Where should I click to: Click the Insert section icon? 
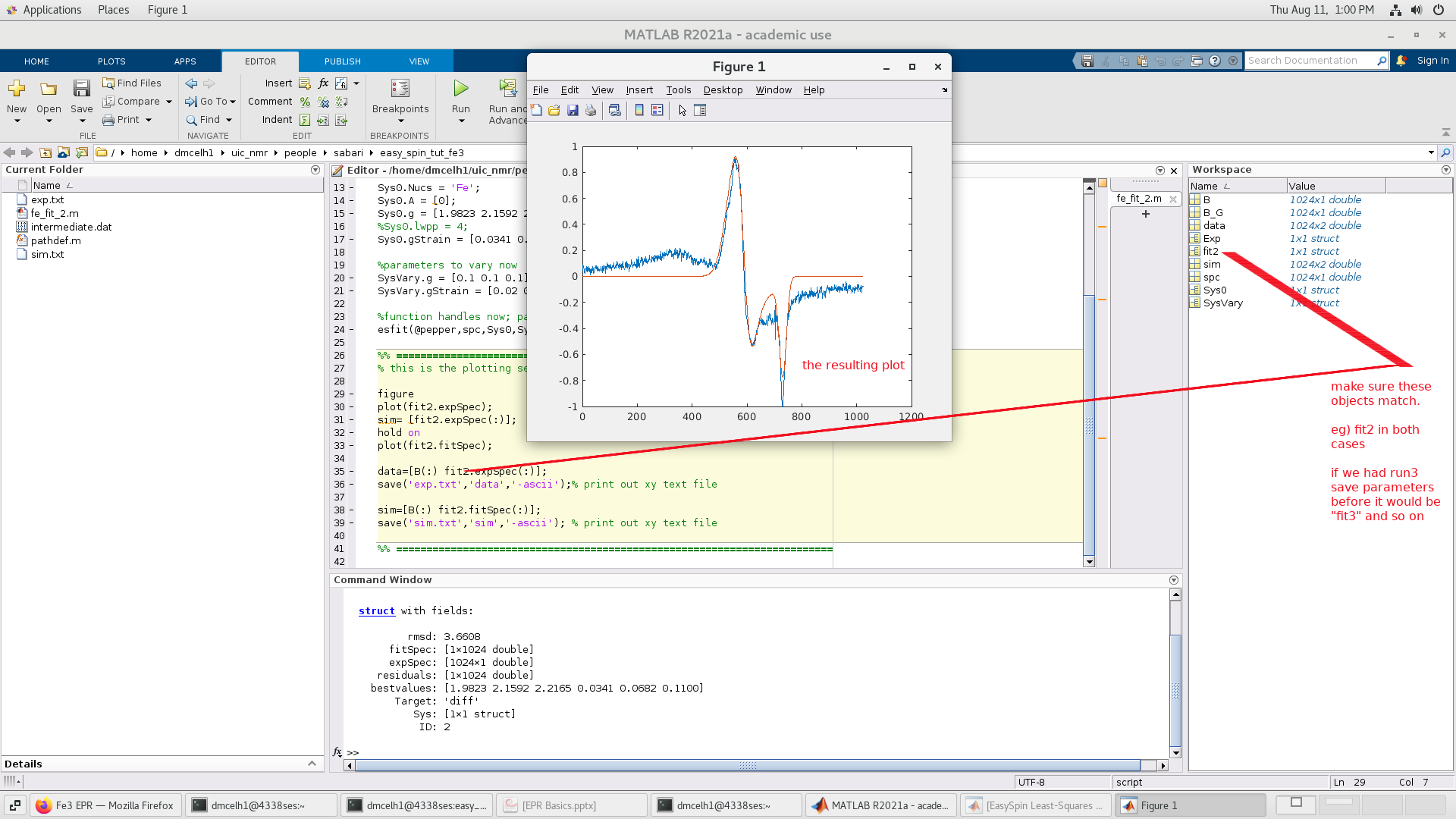pos(305,83)
